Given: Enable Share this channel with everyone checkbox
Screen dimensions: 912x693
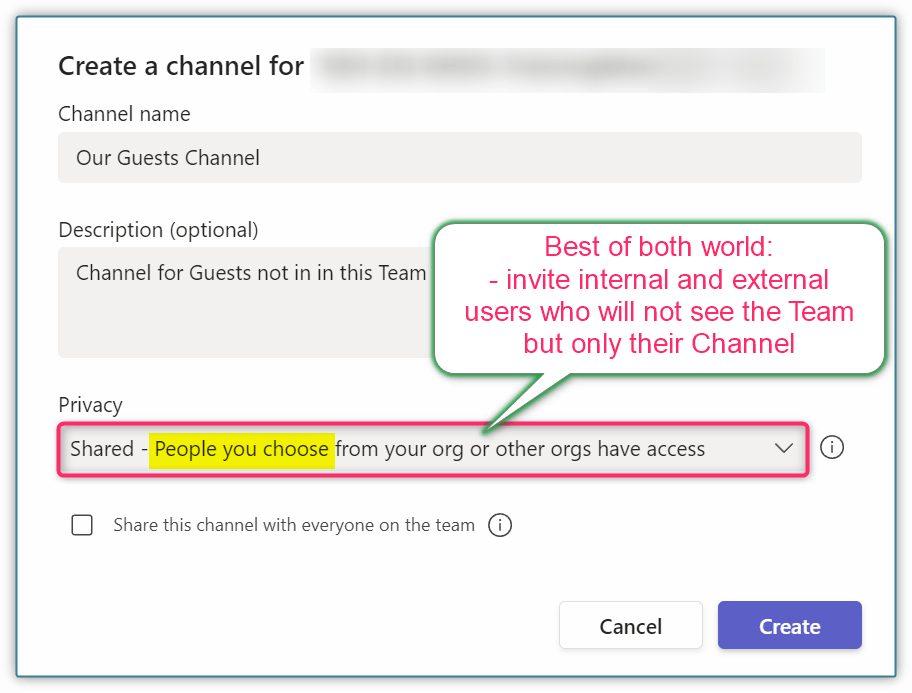Looking at the screenshot, I should (x=82, y=525).
